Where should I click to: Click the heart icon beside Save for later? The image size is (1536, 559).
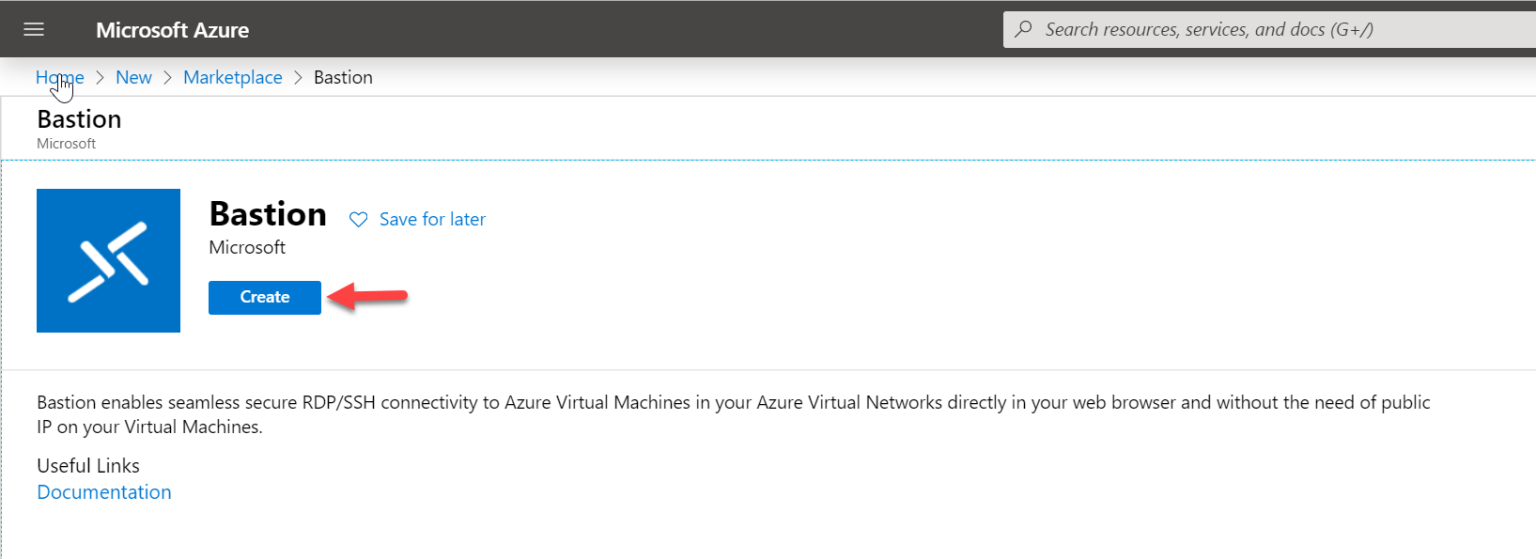(358, 219)
